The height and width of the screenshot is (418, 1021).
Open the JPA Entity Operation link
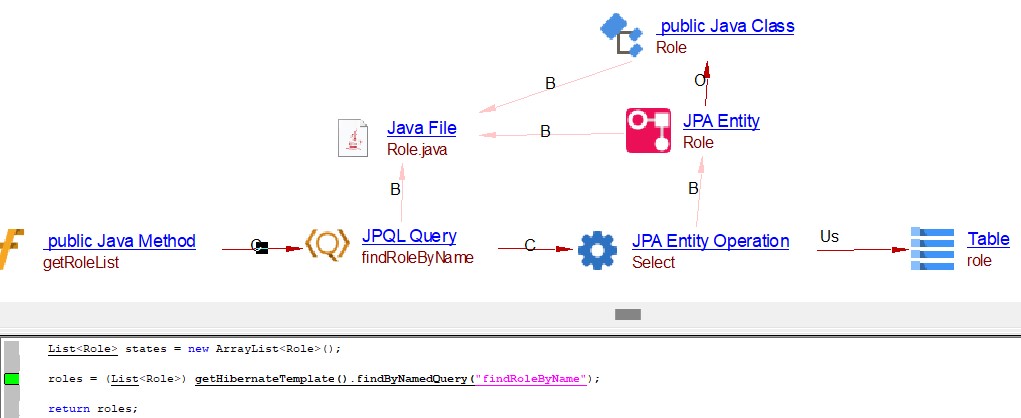pos(710,241)
